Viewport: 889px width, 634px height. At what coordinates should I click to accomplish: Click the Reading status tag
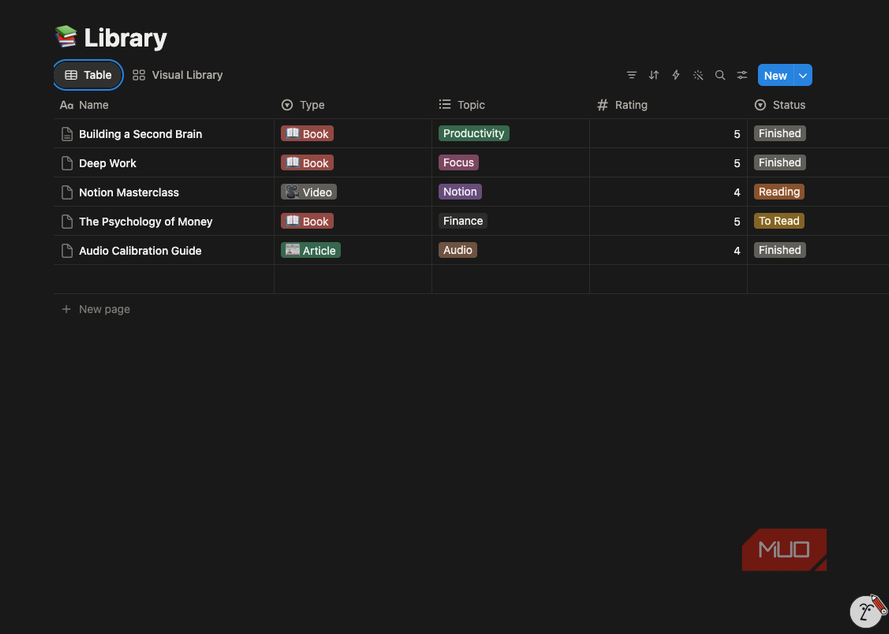(x=779, y=192)
